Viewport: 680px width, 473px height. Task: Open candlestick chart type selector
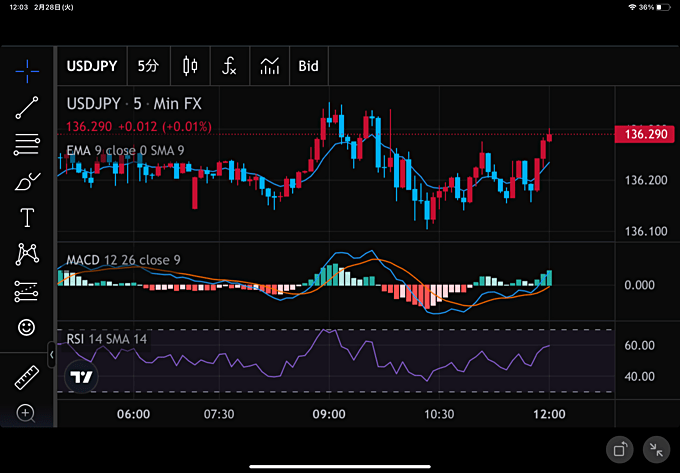click(x=190, y=66)
